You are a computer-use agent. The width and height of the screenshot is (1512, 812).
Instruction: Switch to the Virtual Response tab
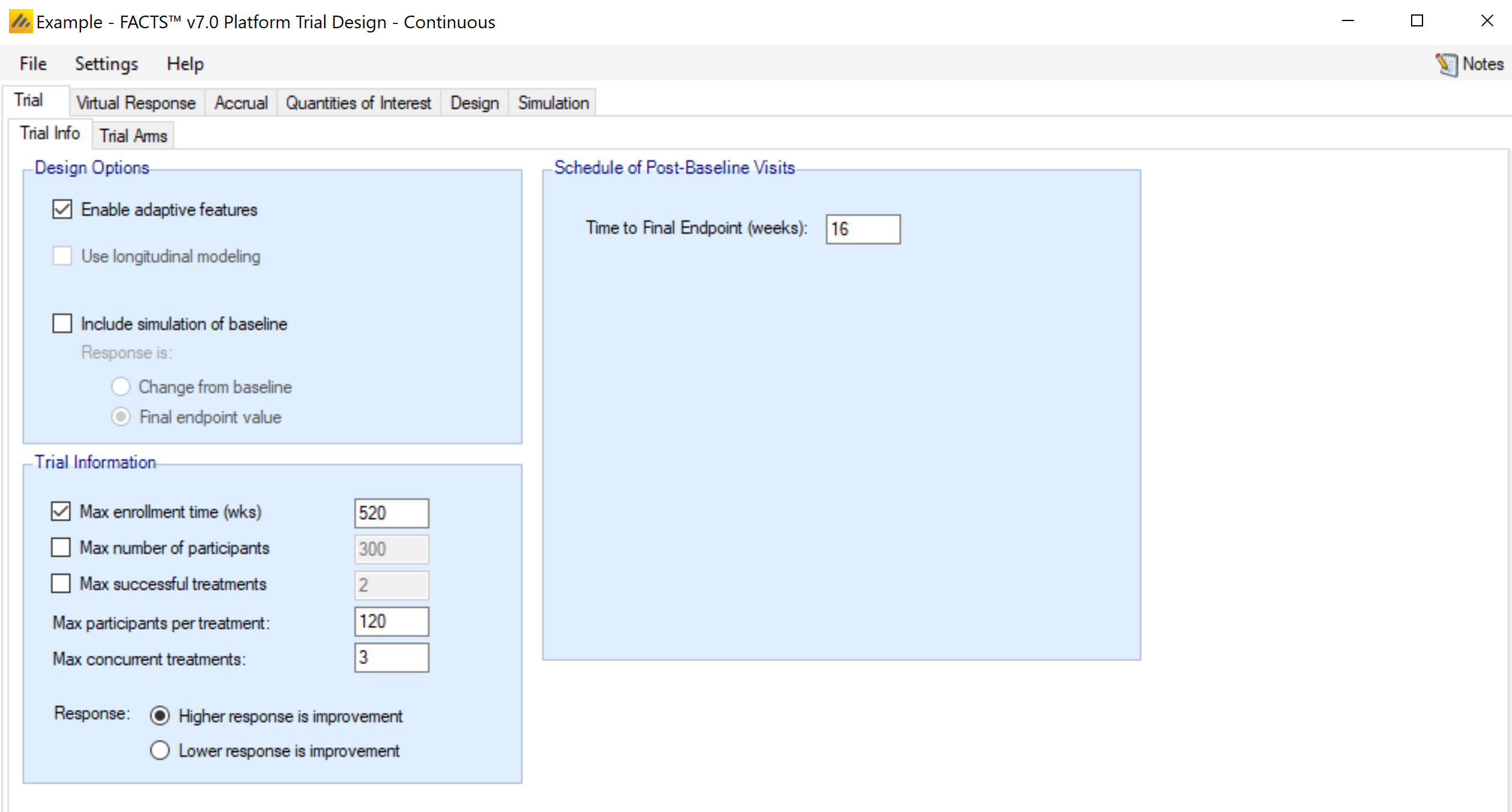pos(136,103)
